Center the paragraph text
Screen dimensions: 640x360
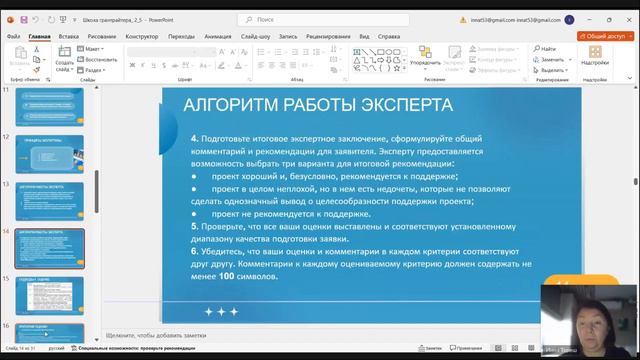pos(271,65)
